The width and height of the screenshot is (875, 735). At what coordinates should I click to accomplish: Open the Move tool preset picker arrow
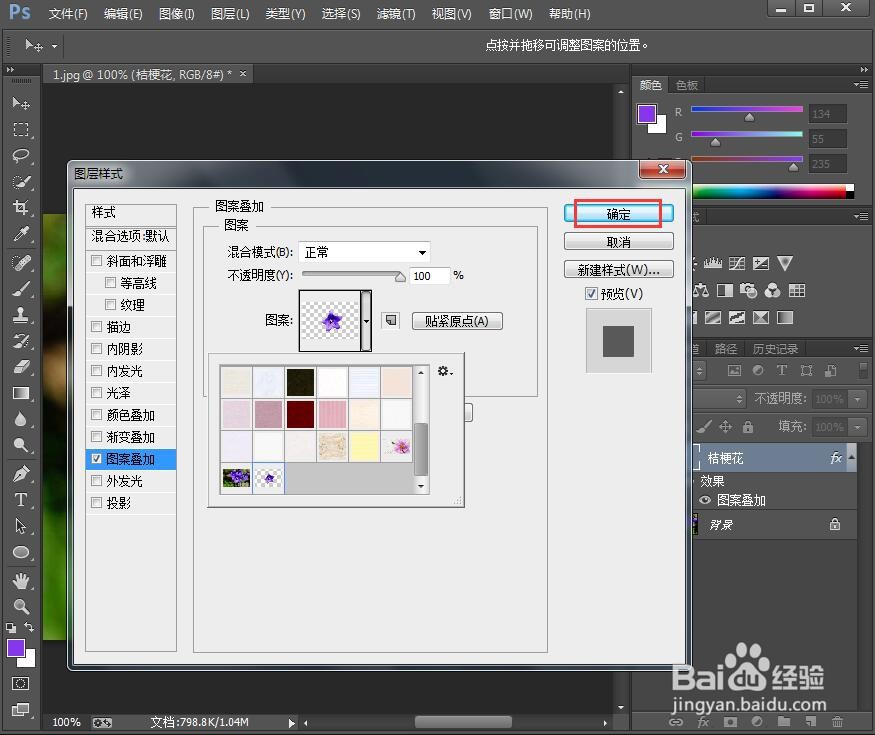tap(54, 46)
